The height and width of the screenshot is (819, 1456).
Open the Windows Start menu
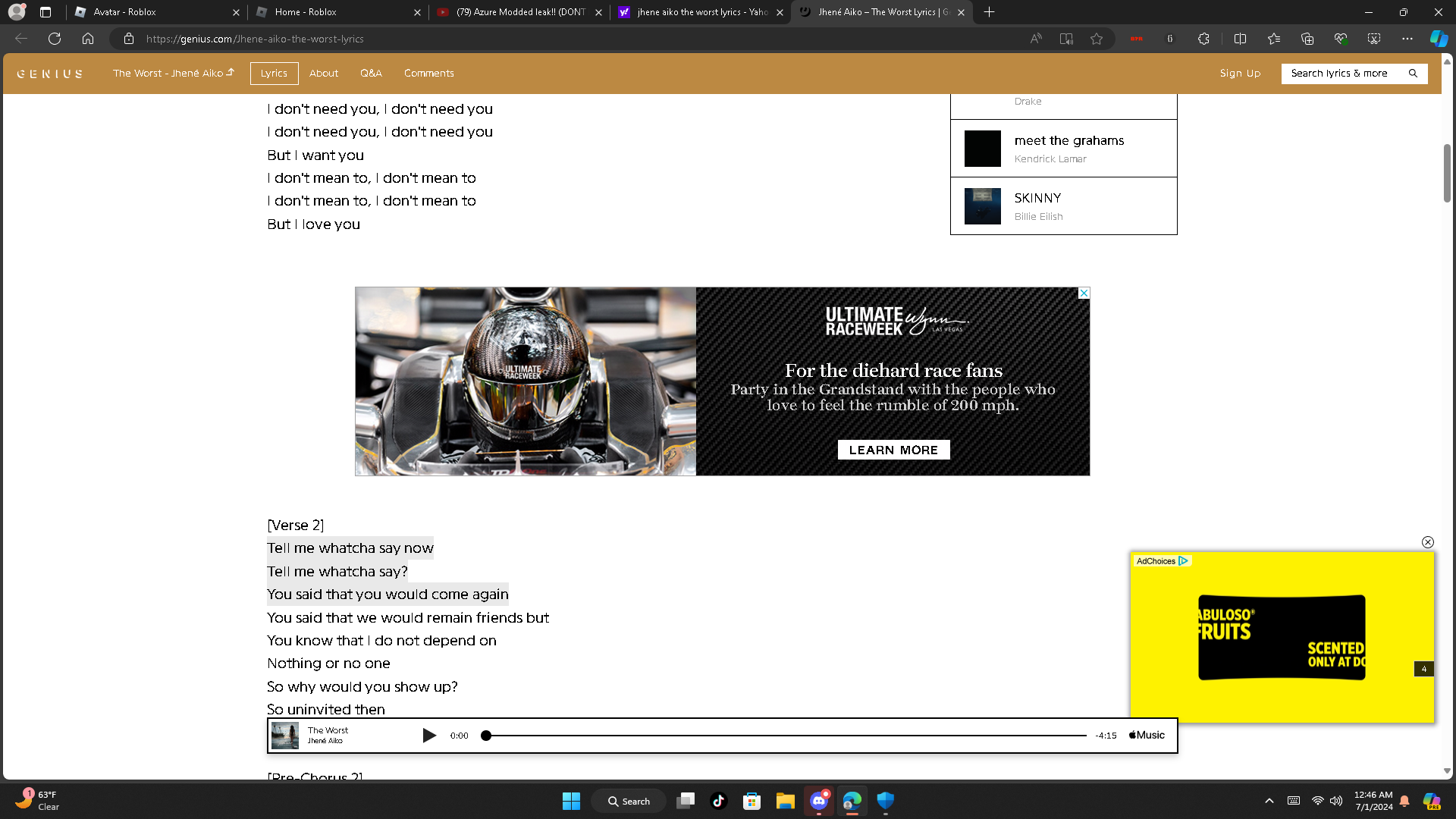click(571, 801)
